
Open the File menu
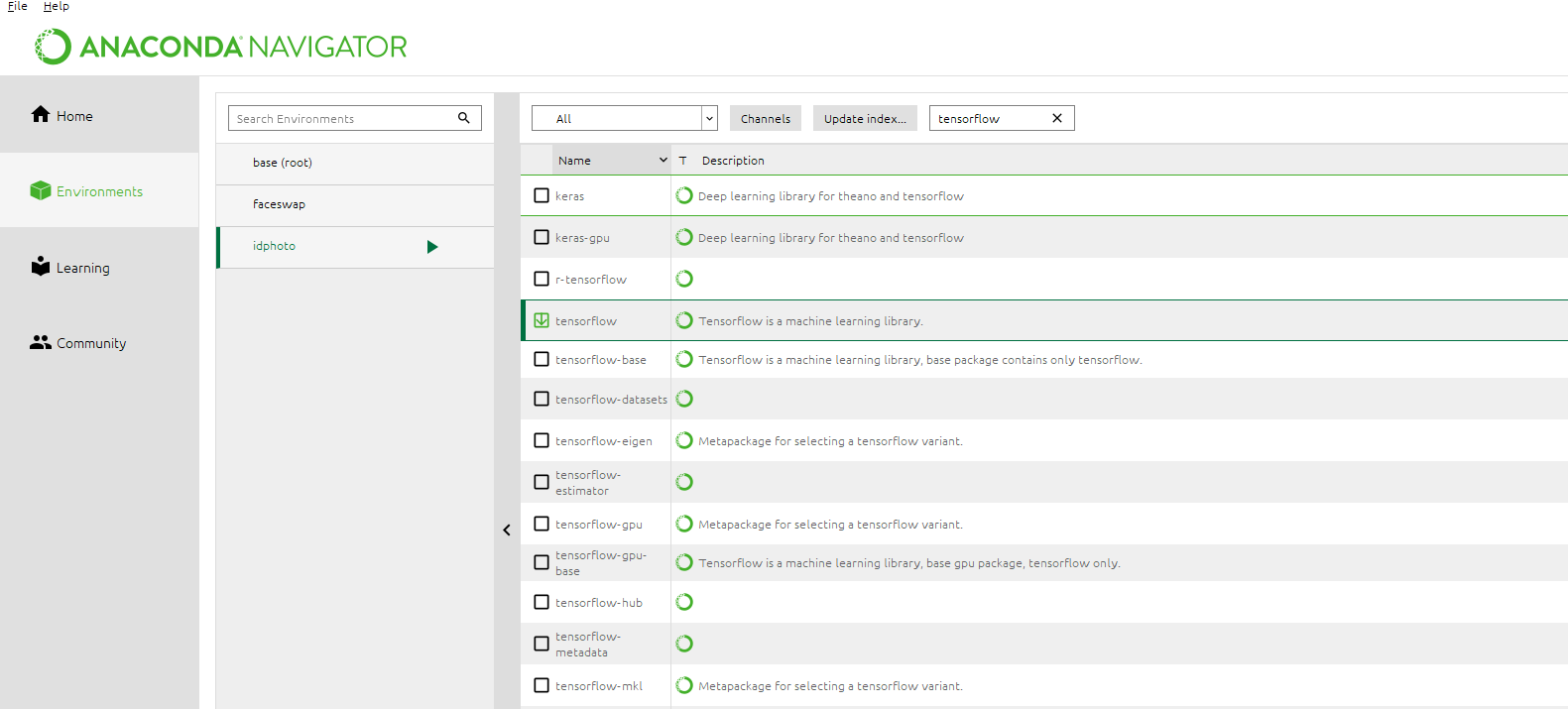[x=18, y=6]
